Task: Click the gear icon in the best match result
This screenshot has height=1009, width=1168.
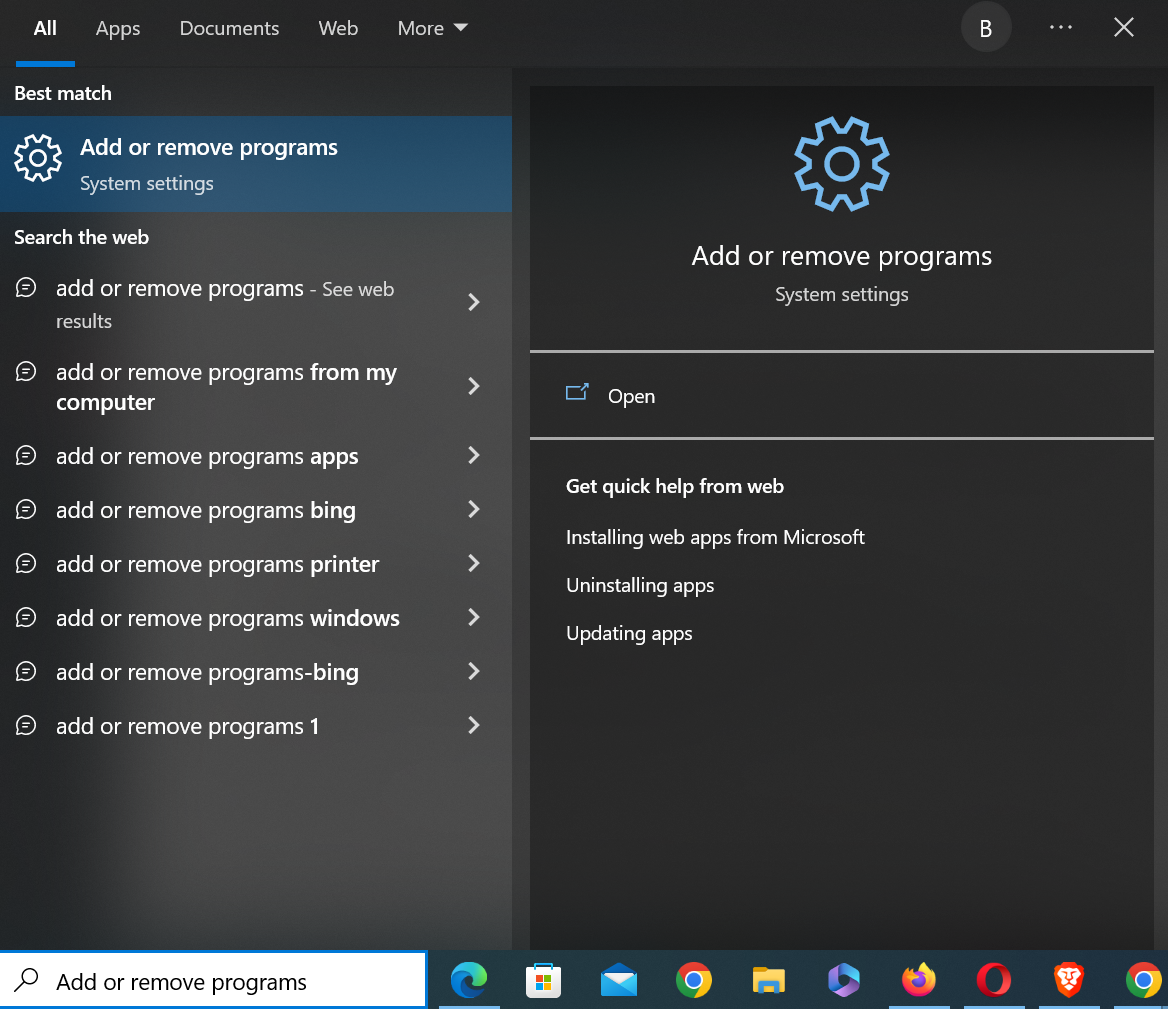Action: [x=37, y=158]
